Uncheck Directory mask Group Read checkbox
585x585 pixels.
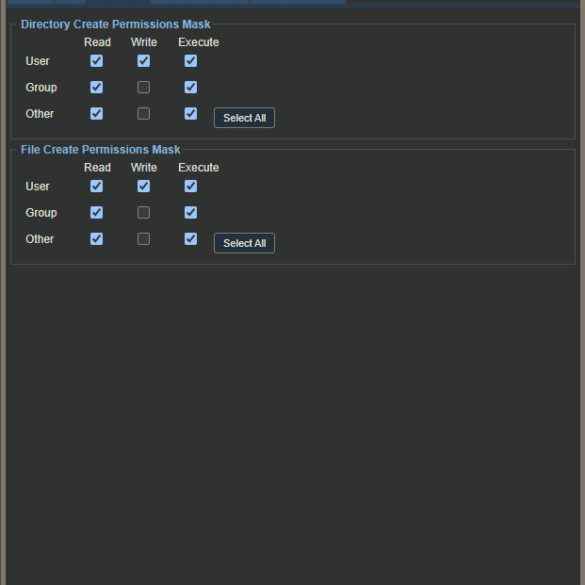pos(97,87)
